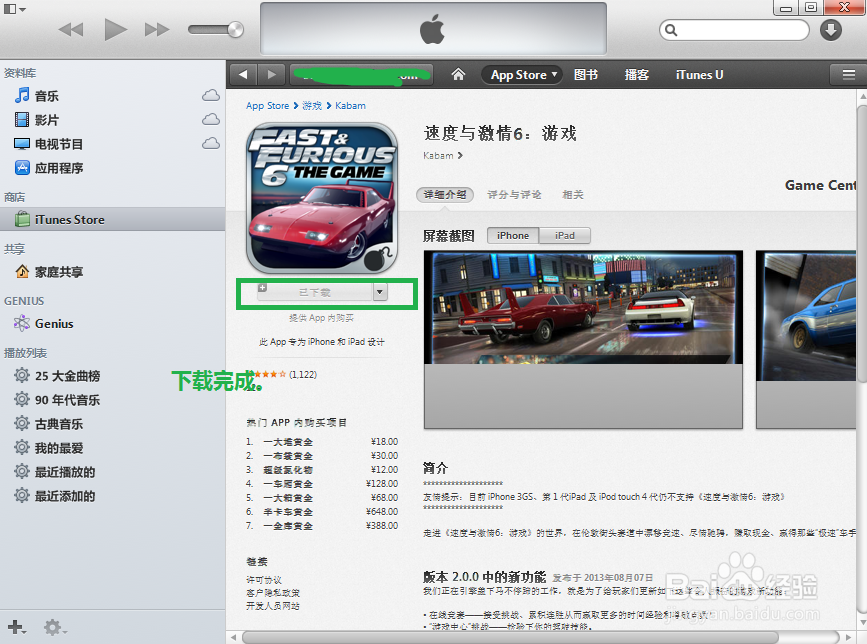Adjust the volume slider knob

click(236, 29)
